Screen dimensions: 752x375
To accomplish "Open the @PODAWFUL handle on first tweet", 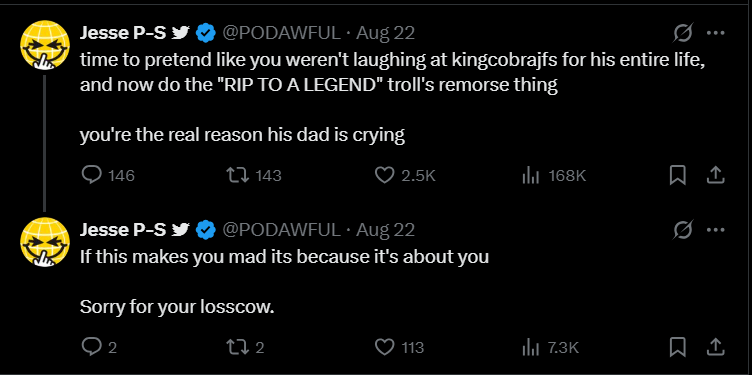I will pyautogui.click(x=281, y=33).
